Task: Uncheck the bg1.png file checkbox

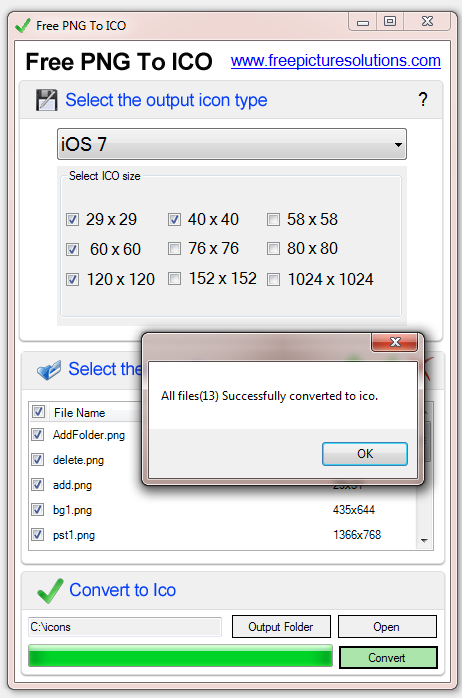Action: click(x=37, y=509)
